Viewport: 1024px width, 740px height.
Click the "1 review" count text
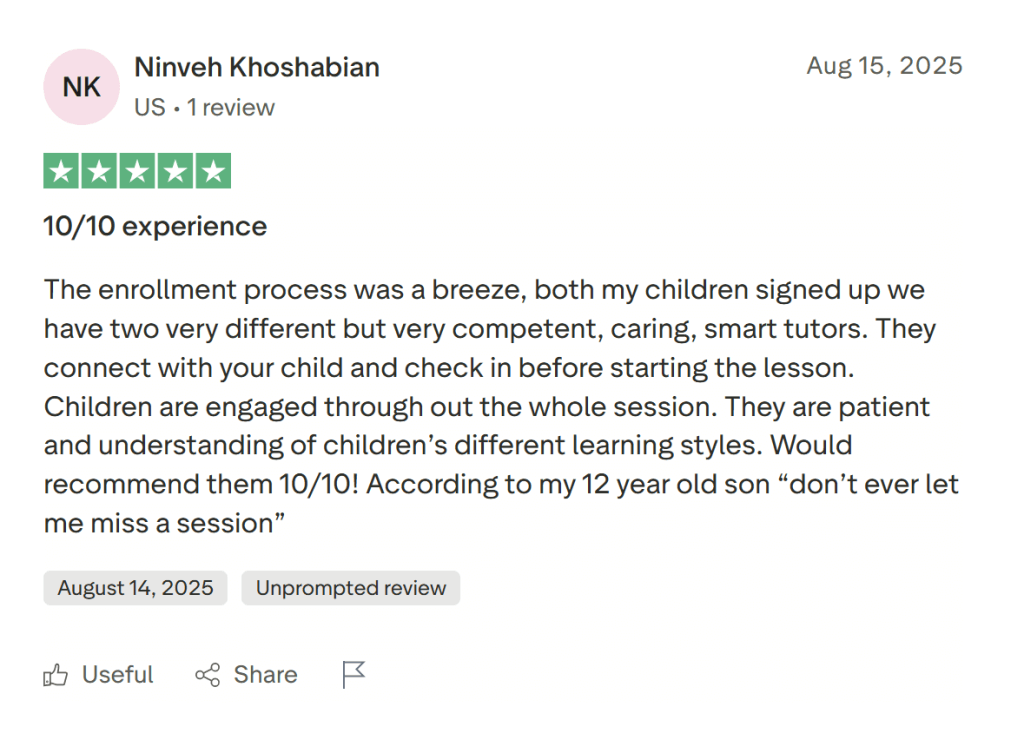tap(231, 107)
